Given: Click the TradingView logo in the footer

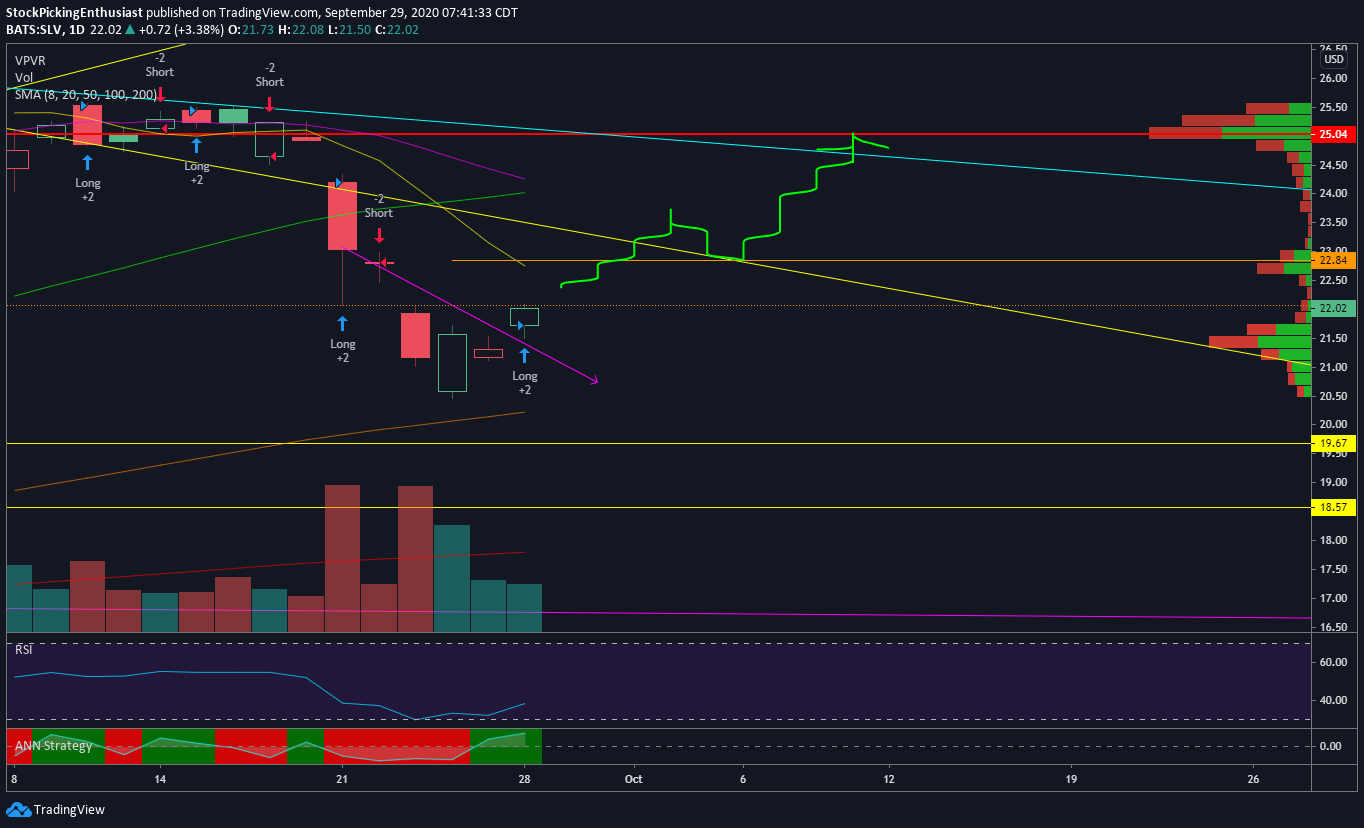Looking at the screenshot, I should tap(56, 809).
